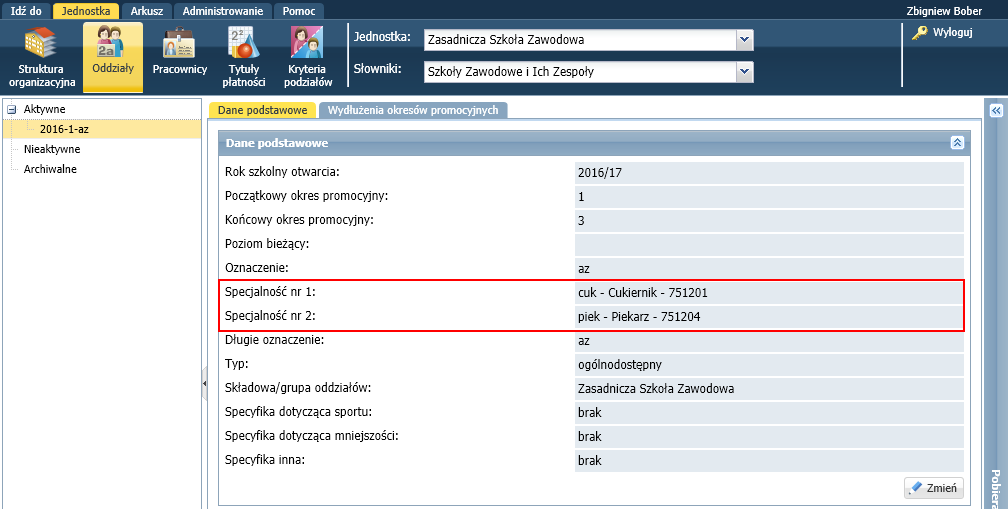Click value cuk - Cukiernik - 751201
The image size is (1008, 509).
tap(769, 292)
